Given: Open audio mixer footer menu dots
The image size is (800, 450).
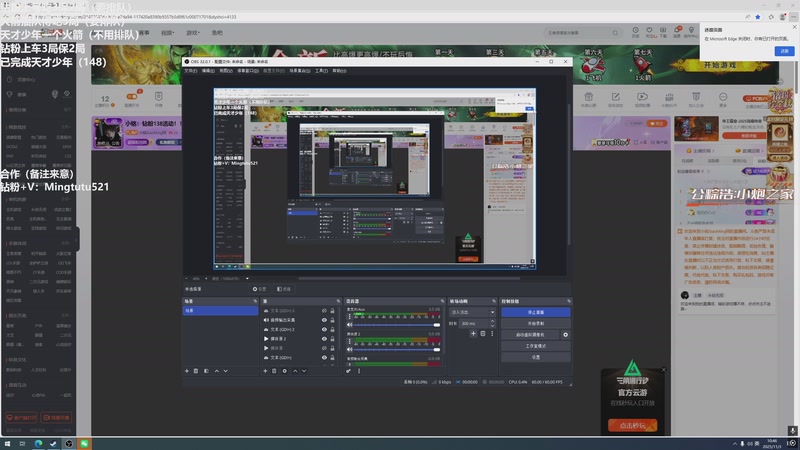Looking at the screenshot, I should click(x=359, y=371).
